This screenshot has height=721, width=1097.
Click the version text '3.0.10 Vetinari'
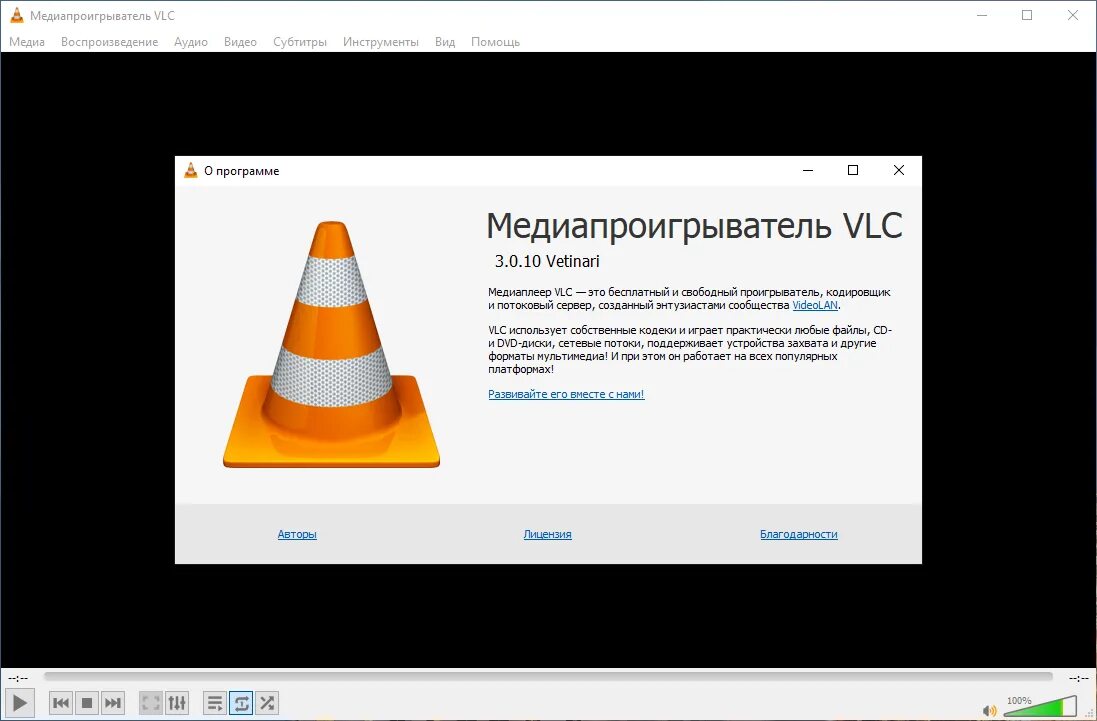(547, 261)
